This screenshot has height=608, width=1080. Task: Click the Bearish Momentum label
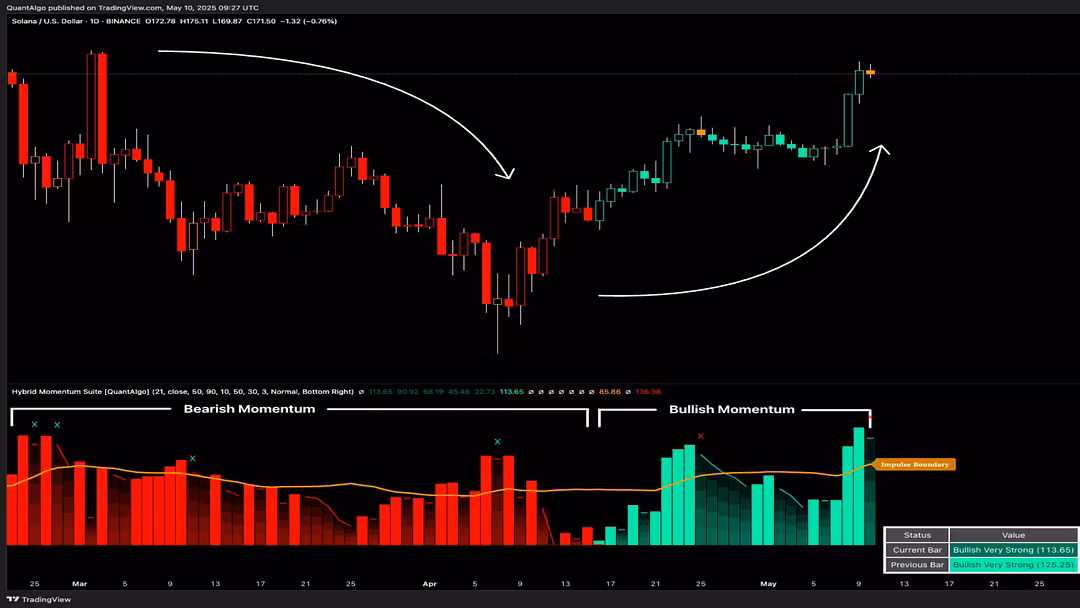click(249, 409)
